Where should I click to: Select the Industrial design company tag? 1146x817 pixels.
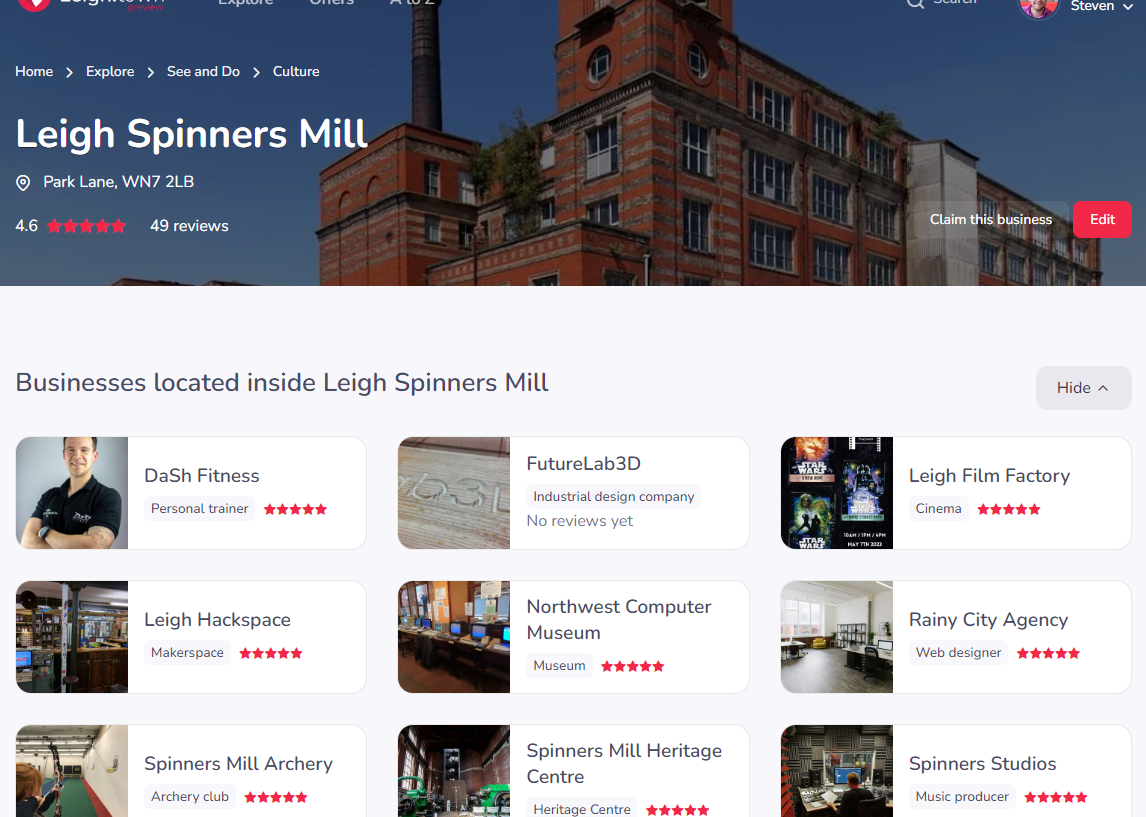click(614, 496)
